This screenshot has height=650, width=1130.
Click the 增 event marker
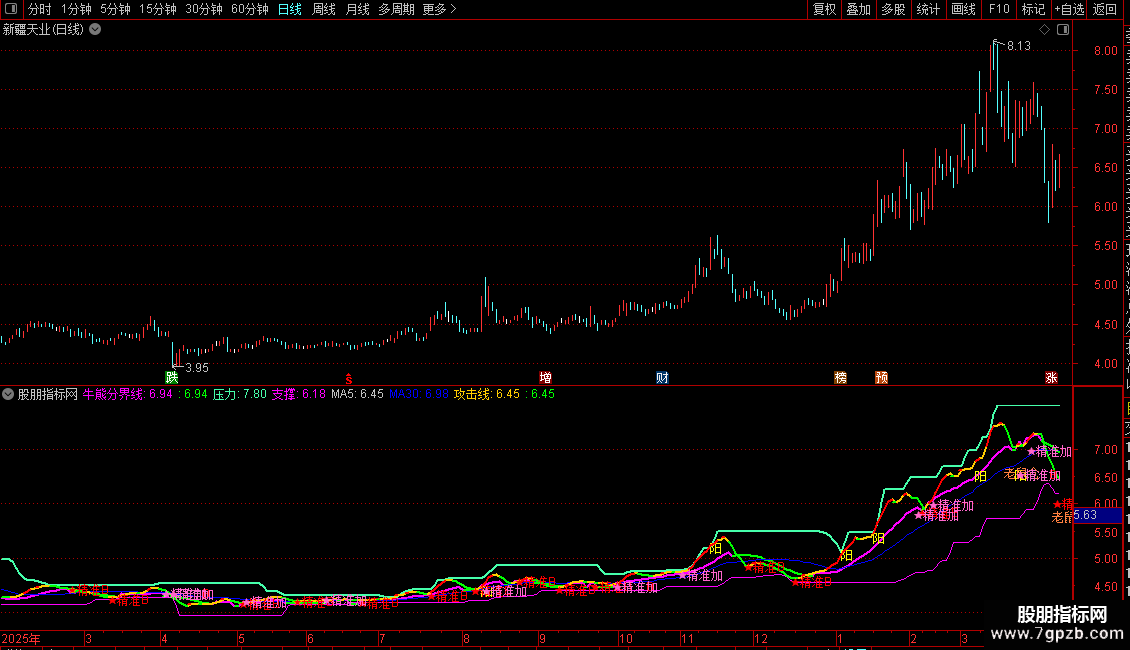[x=546, y=378]
